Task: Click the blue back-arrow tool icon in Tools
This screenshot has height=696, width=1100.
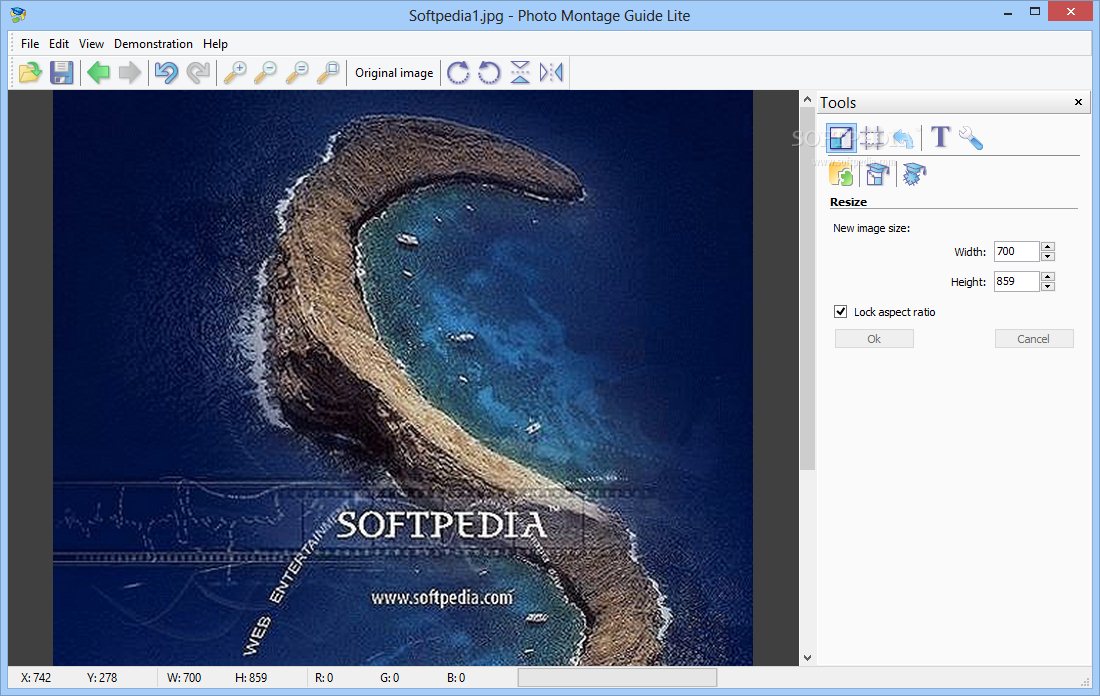Action: click(x=903, y=138)
